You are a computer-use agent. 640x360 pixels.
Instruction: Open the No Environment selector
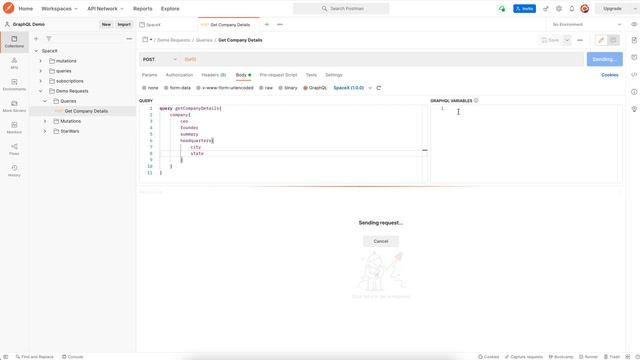pyautogui.click(x=586, y=24)
